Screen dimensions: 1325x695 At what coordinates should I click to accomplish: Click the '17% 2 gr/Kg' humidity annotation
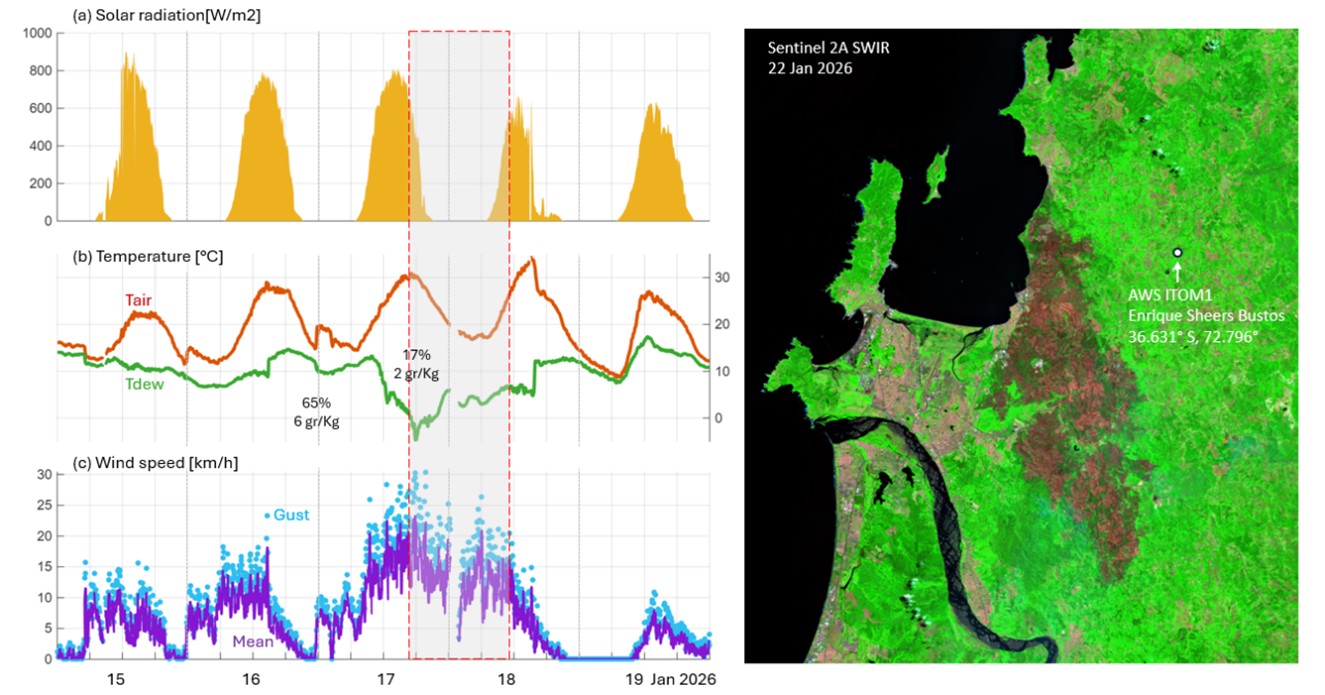418,364
